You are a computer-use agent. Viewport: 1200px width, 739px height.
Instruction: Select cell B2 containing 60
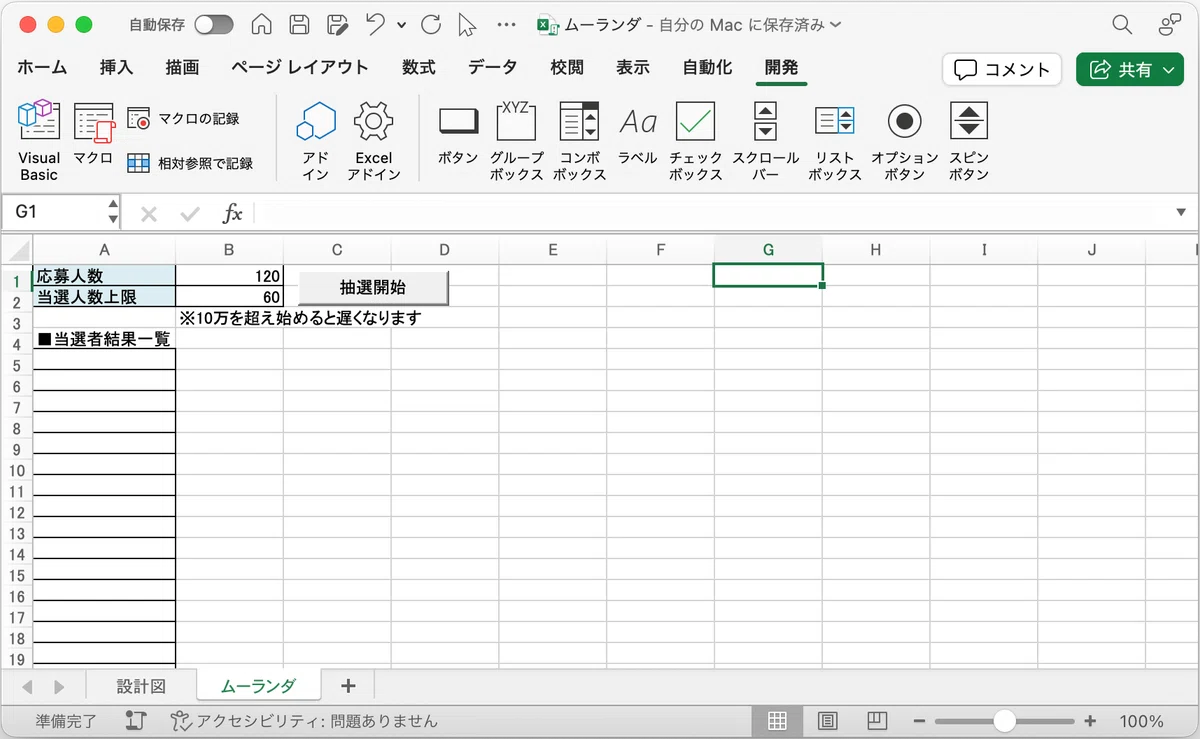tap(229, 296)
